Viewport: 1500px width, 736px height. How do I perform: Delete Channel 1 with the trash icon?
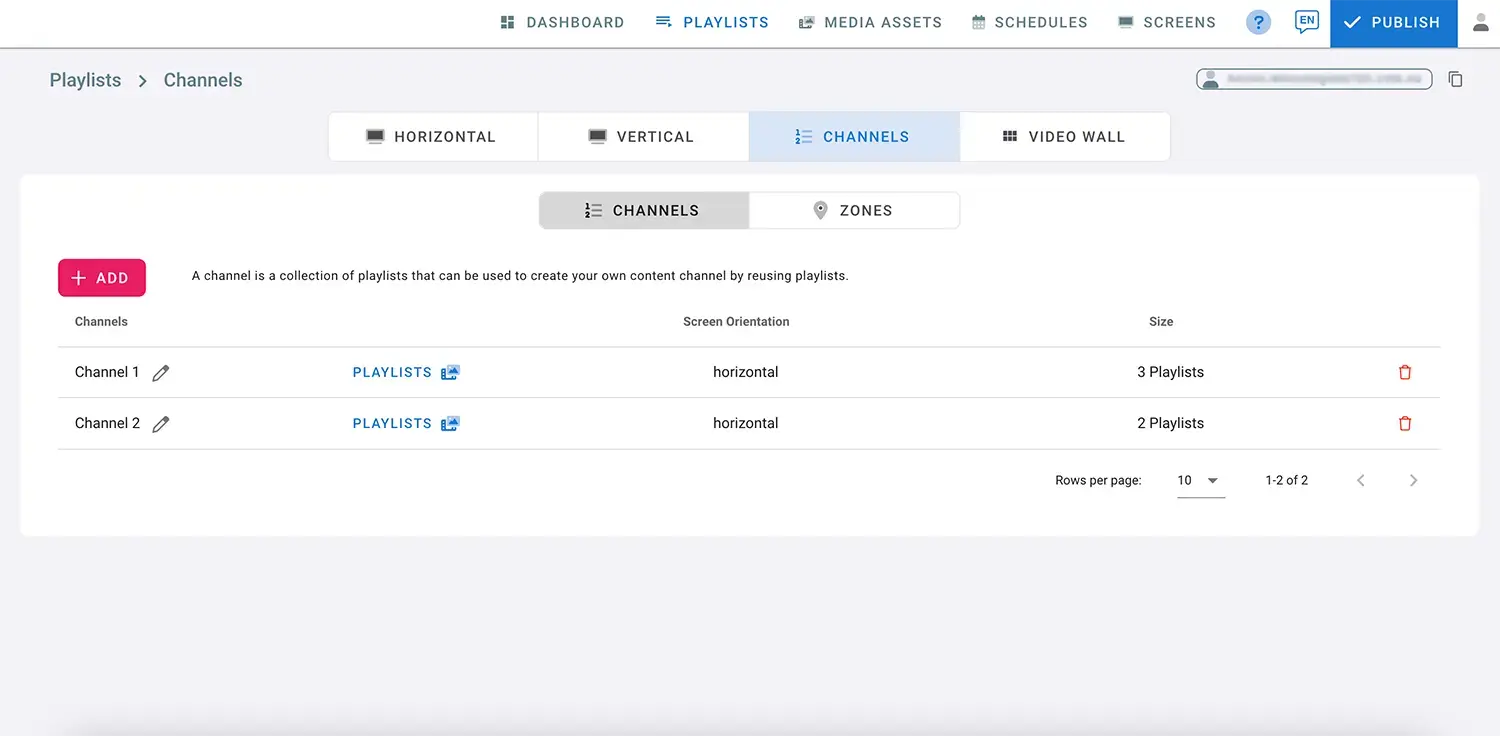[1405, 372]
